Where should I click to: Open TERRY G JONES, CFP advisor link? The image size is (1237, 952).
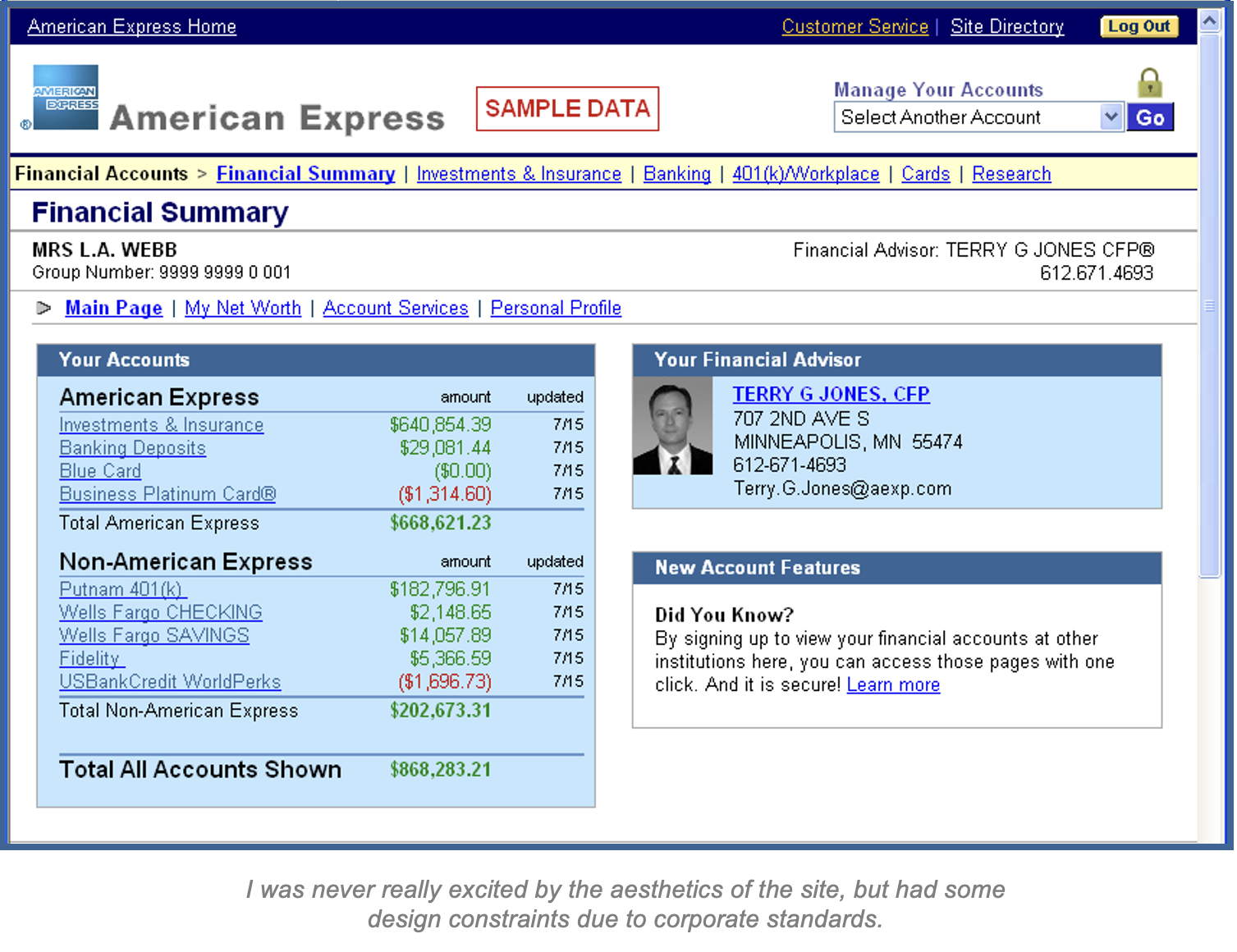pos(831,395)
